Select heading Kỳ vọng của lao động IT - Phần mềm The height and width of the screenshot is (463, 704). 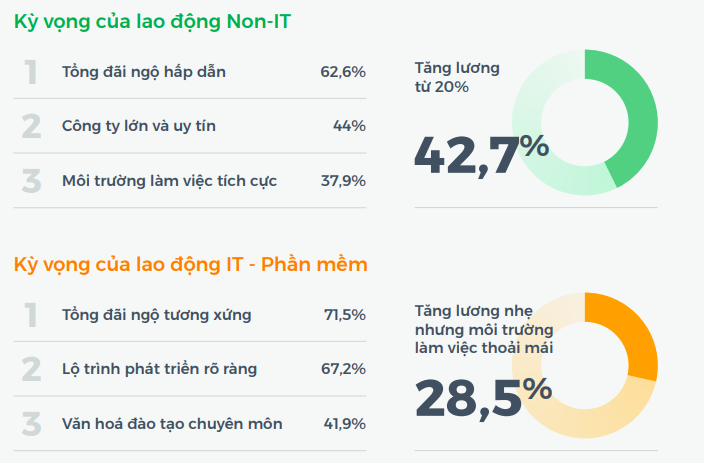pyautogui.click(x=191, y=264)
